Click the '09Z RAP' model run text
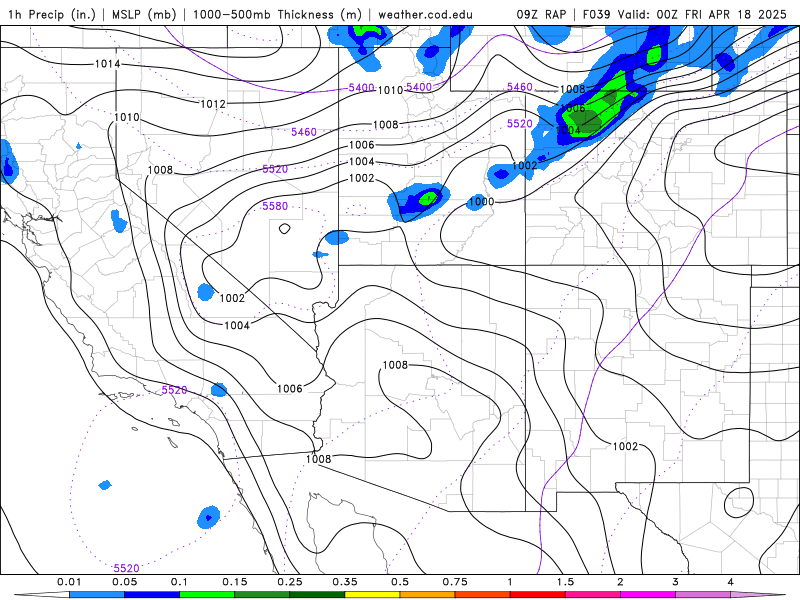The height and width of the screenshot is (600, 800). [541, 14]
